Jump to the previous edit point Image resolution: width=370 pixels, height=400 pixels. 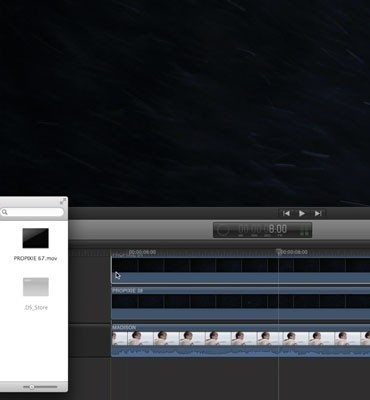pos(286,213)
